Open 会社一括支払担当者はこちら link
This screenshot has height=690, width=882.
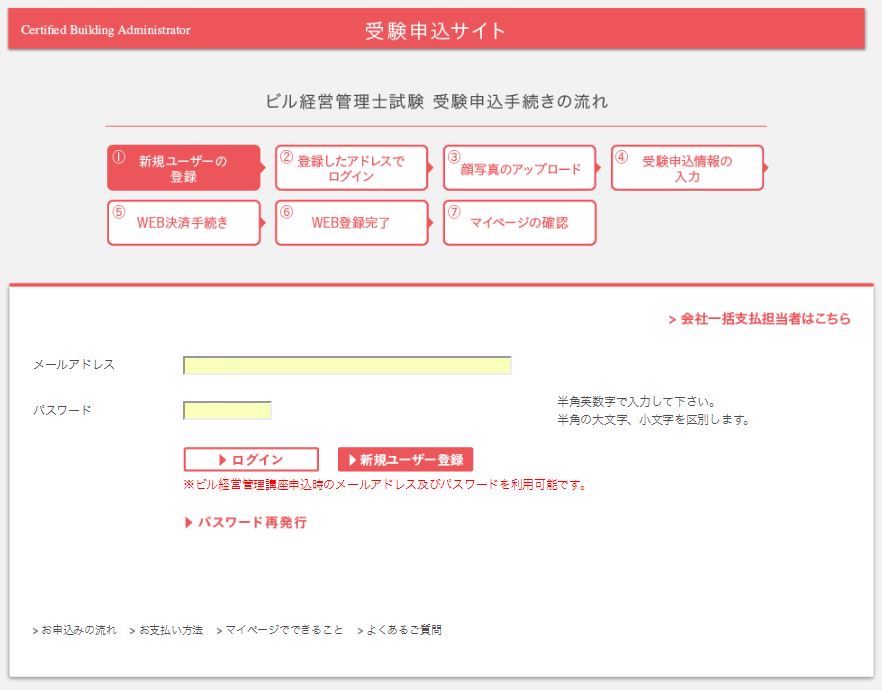click(x=760, y=319)
